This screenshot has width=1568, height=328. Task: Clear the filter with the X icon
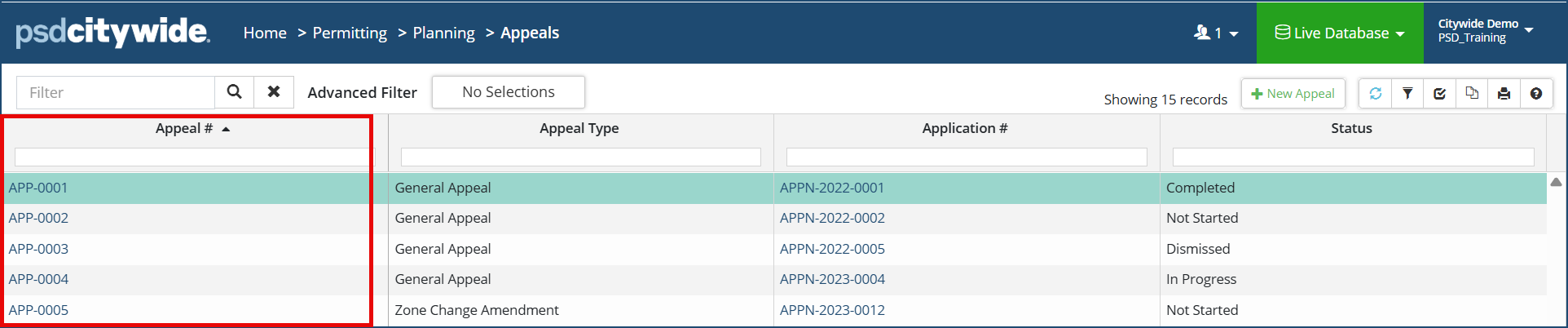[x=274, y=92]
